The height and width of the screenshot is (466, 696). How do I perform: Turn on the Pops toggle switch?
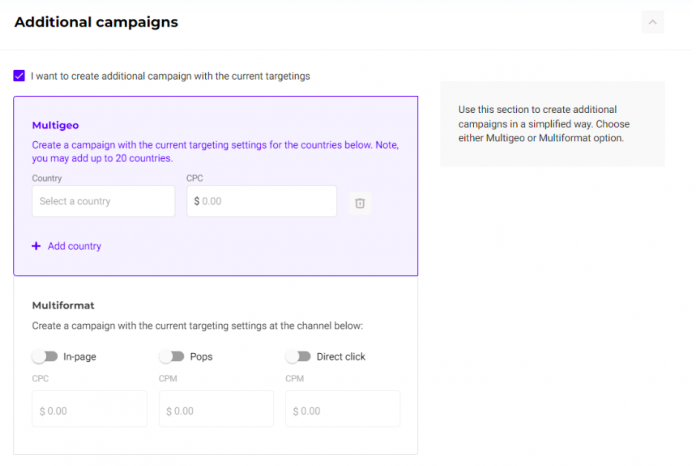coord(171,356)
